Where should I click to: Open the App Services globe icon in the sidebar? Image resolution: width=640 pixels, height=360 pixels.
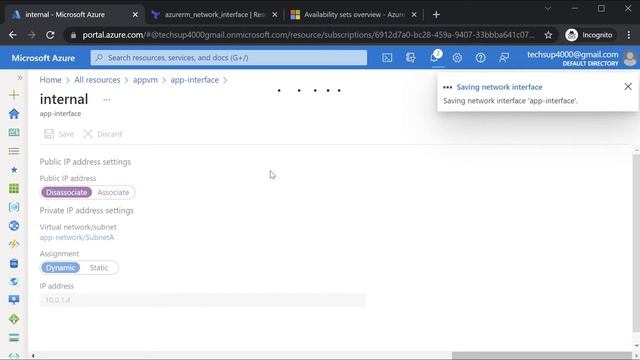coord(14,226)
